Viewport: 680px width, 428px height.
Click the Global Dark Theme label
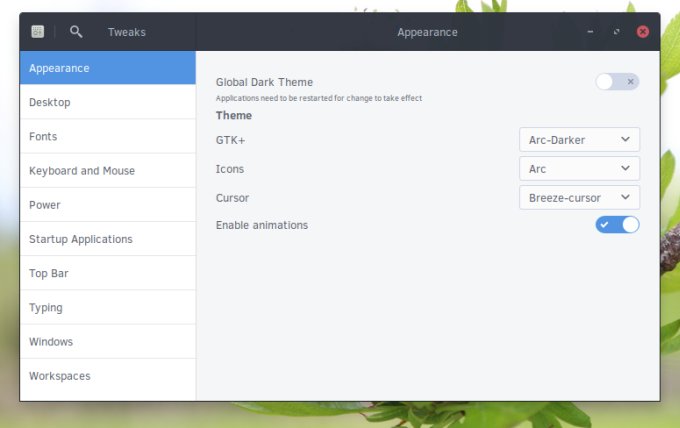pos(264,82)
